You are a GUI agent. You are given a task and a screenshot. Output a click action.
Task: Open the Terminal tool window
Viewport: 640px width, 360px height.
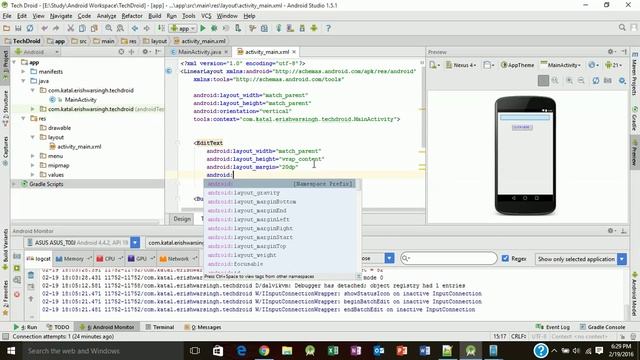click(x=160, y=327)
